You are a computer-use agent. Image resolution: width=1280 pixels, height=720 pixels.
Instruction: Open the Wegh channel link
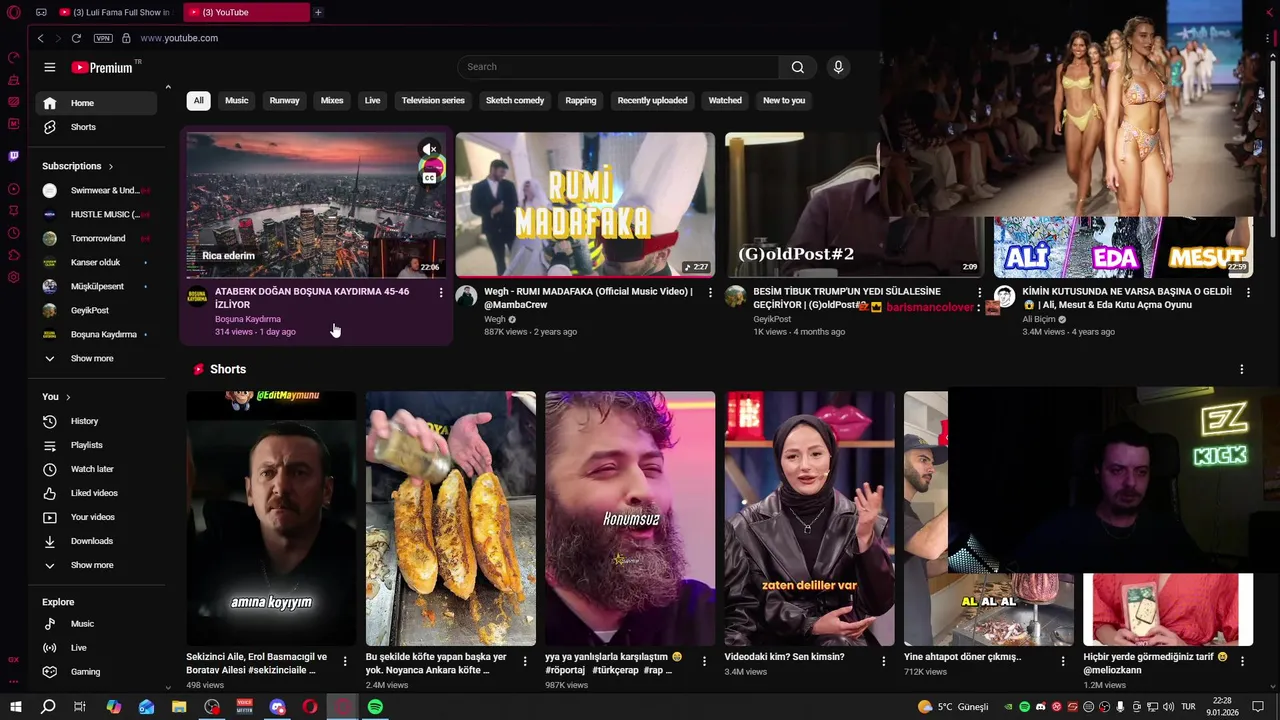click(x=495, y=319)
